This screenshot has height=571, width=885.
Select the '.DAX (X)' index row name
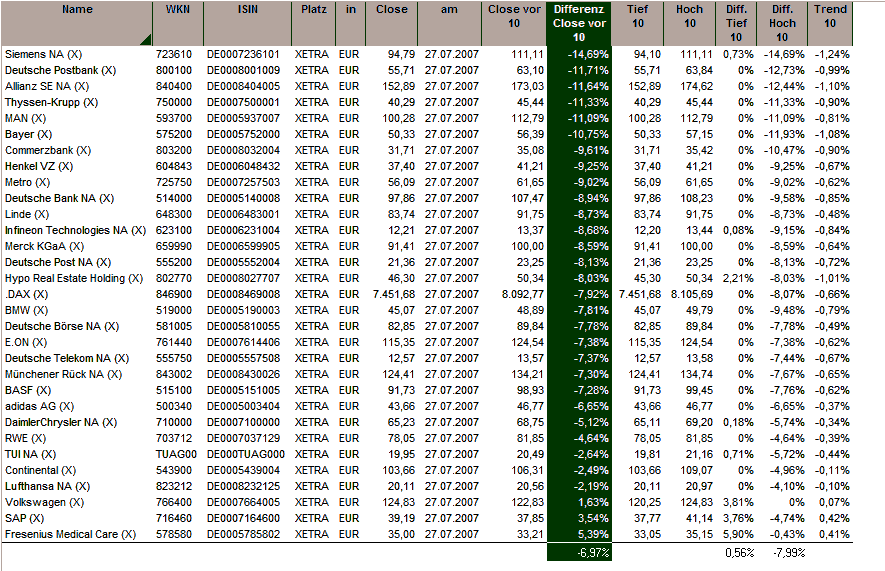click(x=26, y=294)
